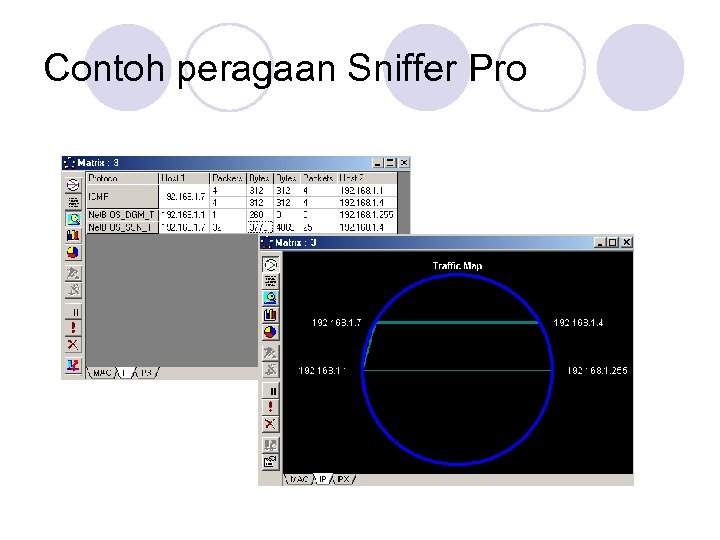Select the NetBIOS_DGM_T protocol row
Screen dimensions: 720x540
pyautogui.click(x=122, y=215)
